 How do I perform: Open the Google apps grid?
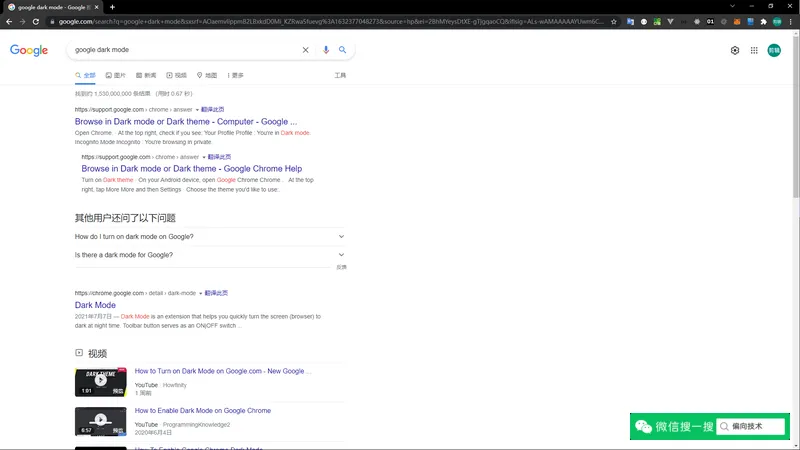pyautogui.click(x=754, y=50)
